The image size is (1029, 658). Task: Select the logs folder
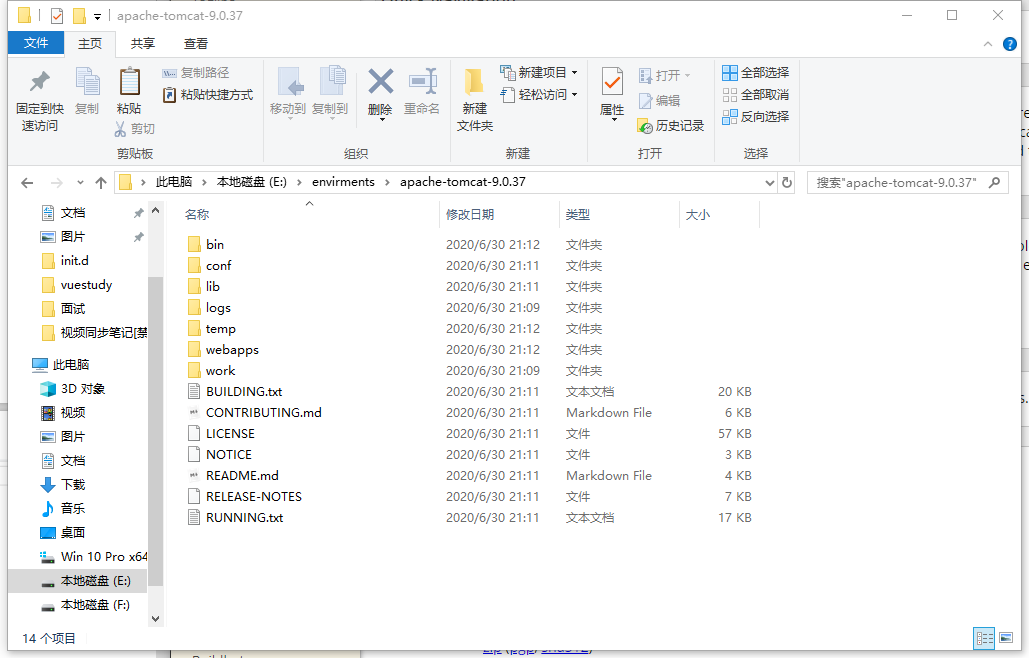[218, 308]
